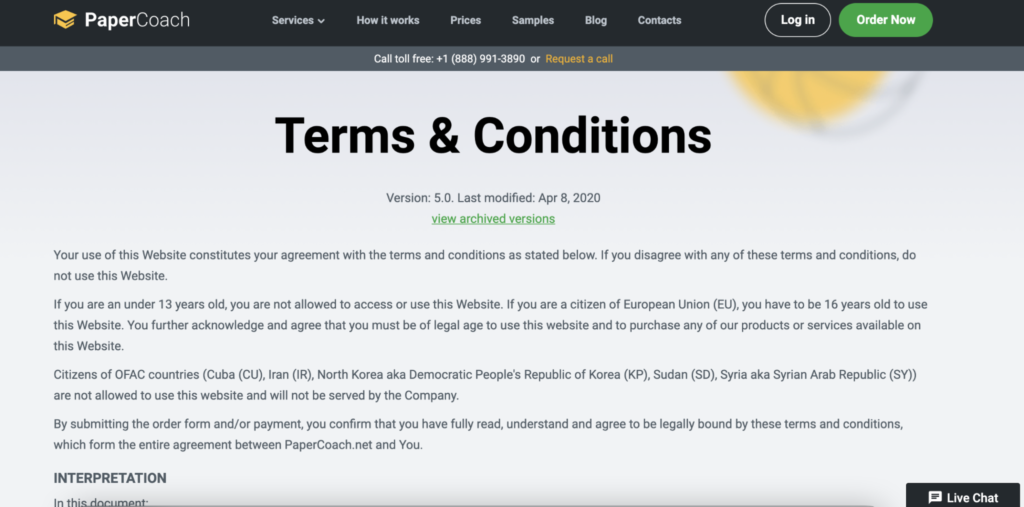The width and height of the screenshot is (1024, 507).
Task: Click the green Order Now button
Action: [886, 20]
